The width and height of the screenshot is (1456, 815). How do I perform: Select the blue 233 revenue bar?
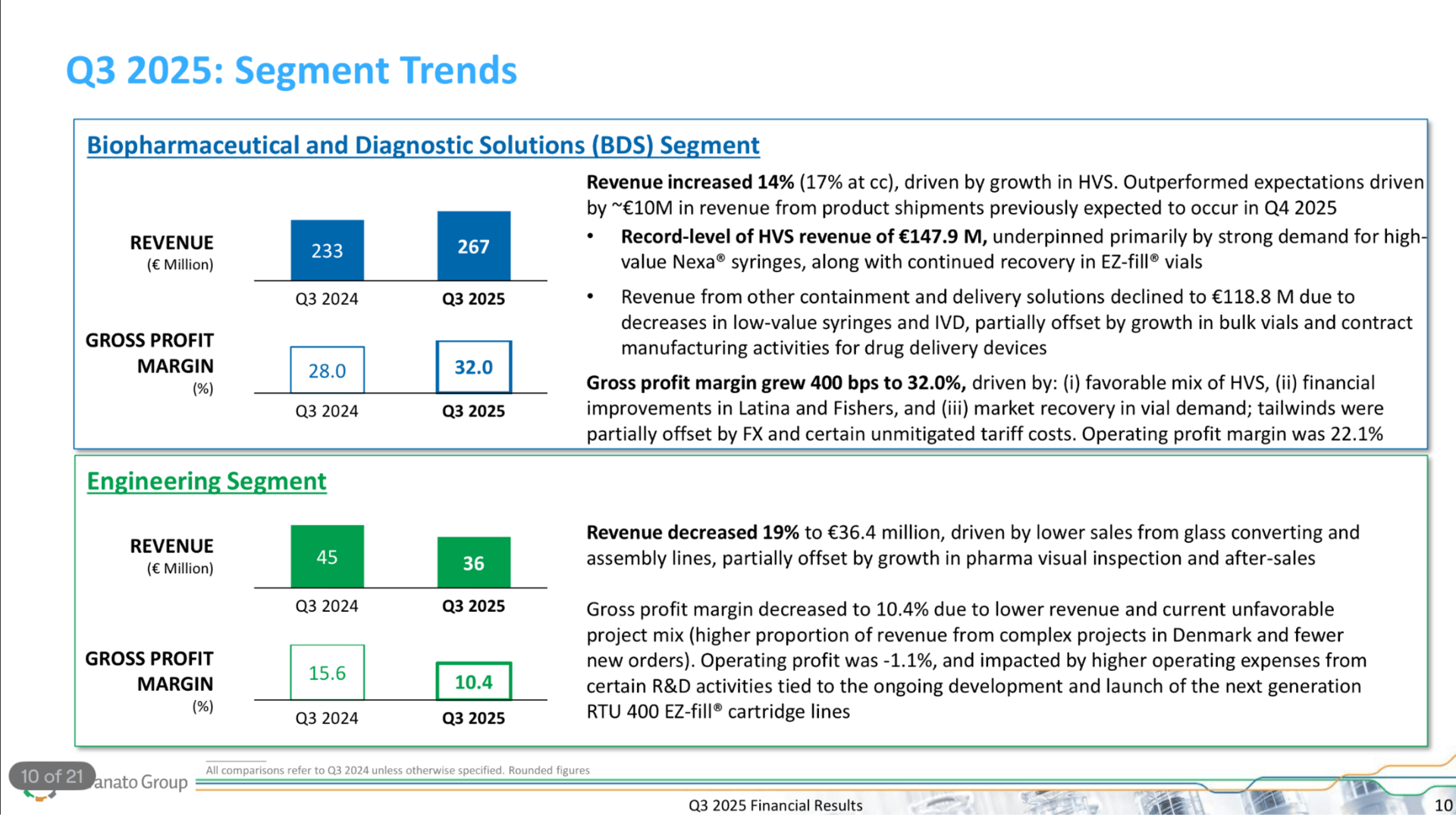[x=327, y=251]
